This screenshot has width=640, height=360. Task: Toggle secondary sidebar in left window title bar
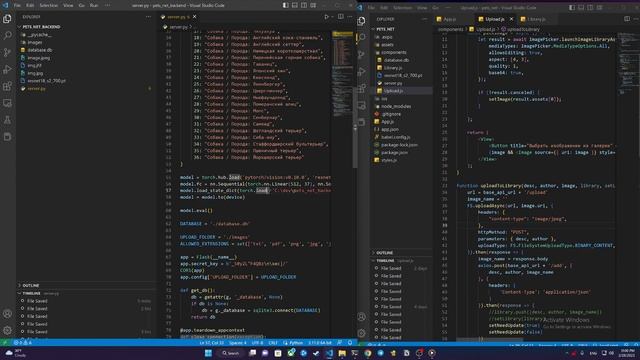[x=304, y=5]
